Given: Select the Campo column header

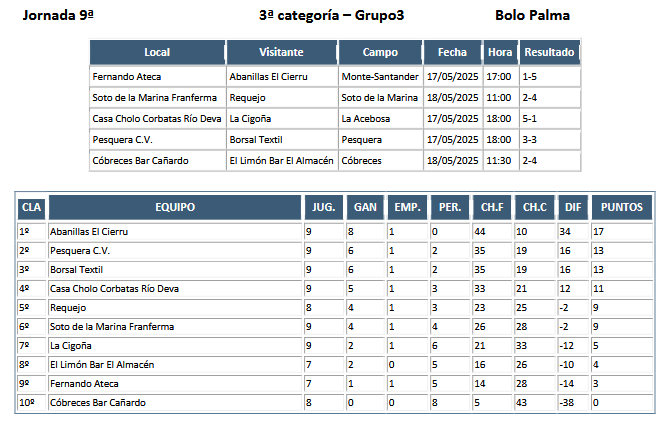Looking at the screenshot, I should click(x=380, y=52).
